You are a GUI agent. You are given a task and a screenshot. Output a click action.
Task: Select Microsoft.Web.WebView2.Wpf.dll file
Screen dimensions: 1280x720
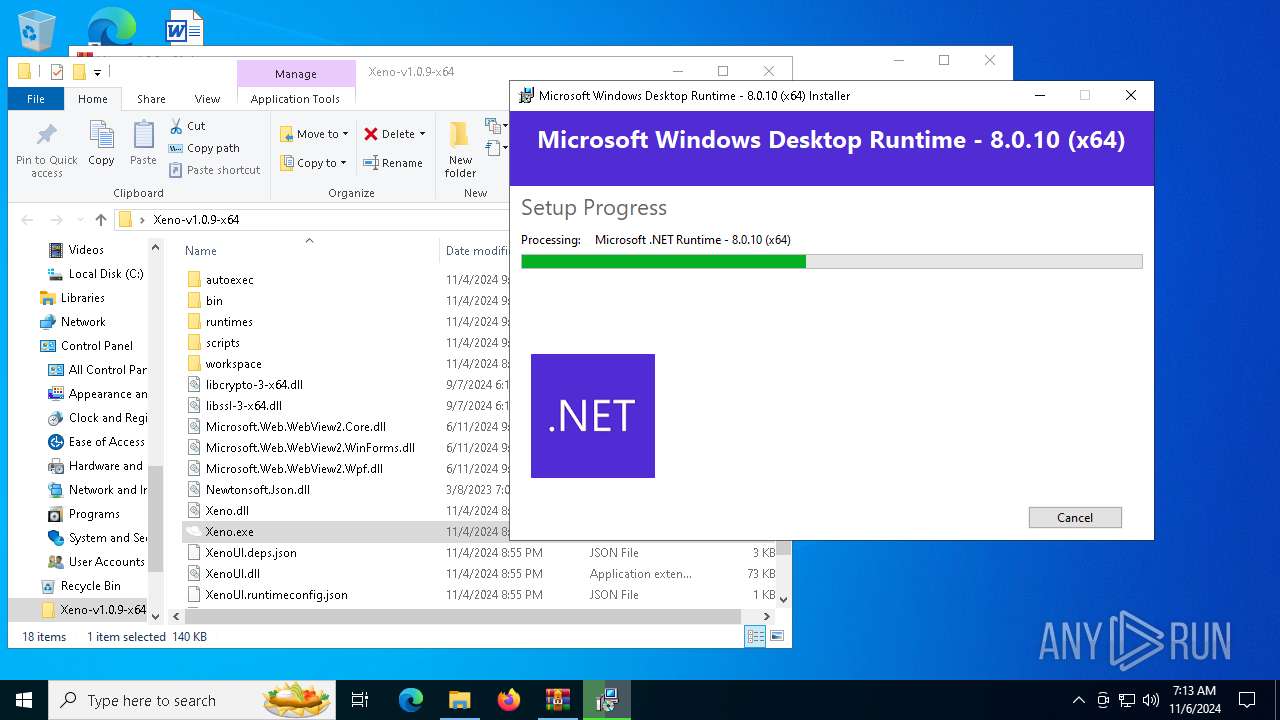coord(285,469)
